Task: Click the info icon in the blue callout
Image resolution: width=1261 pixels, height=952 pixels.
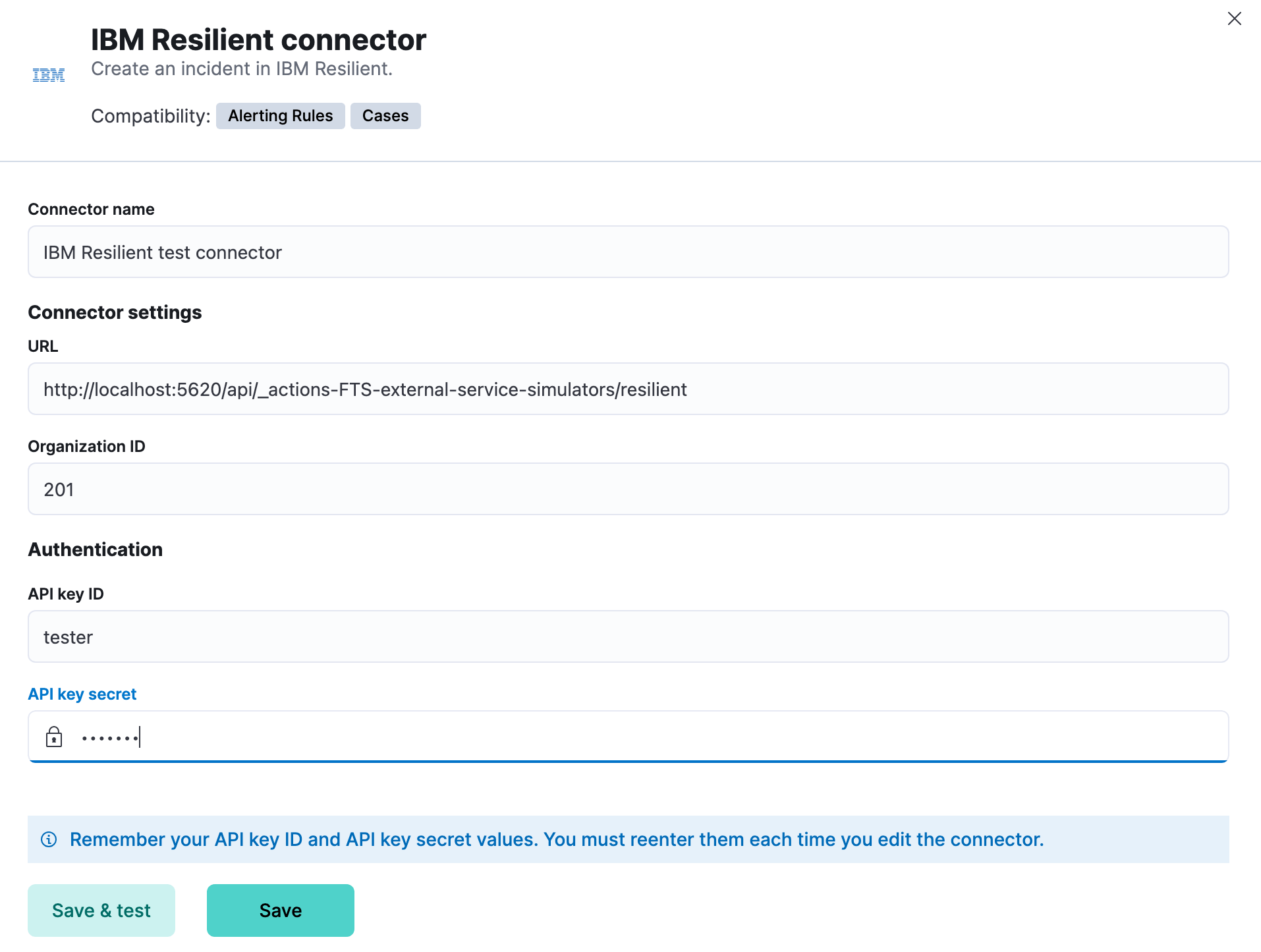Action: click(48, 839)
